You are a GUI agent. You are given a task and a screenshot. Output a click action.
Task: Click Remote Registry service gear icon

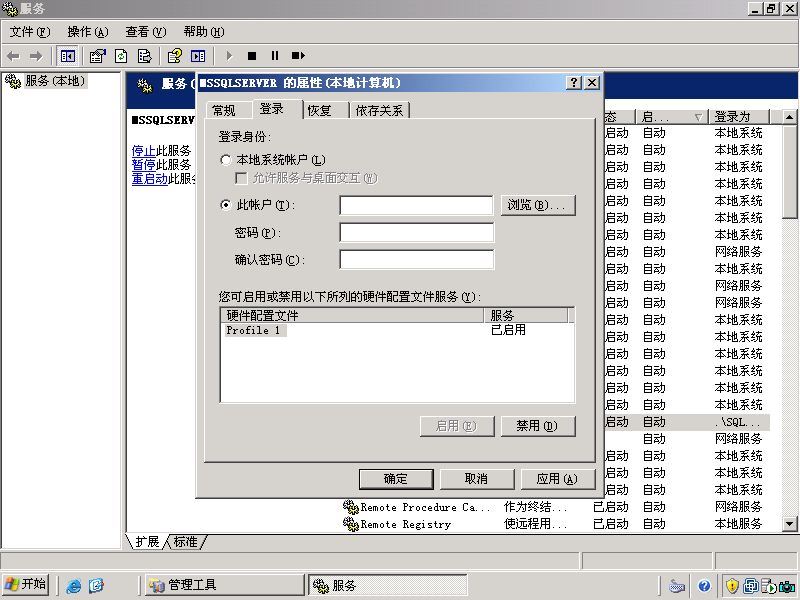click(351, 523)
